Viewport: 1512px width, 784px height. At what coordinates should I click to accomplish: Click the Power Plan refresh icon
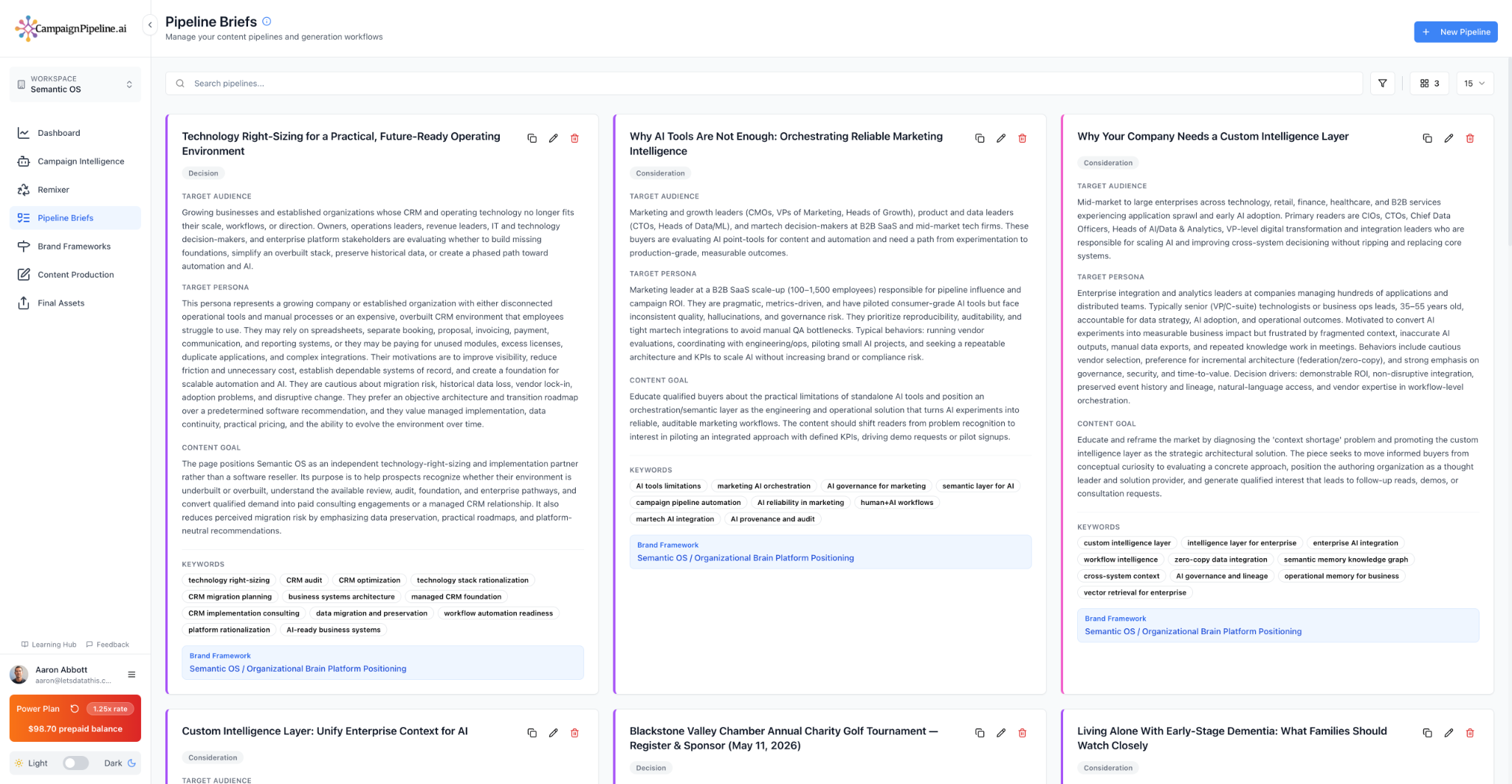[x=75, y=709]
